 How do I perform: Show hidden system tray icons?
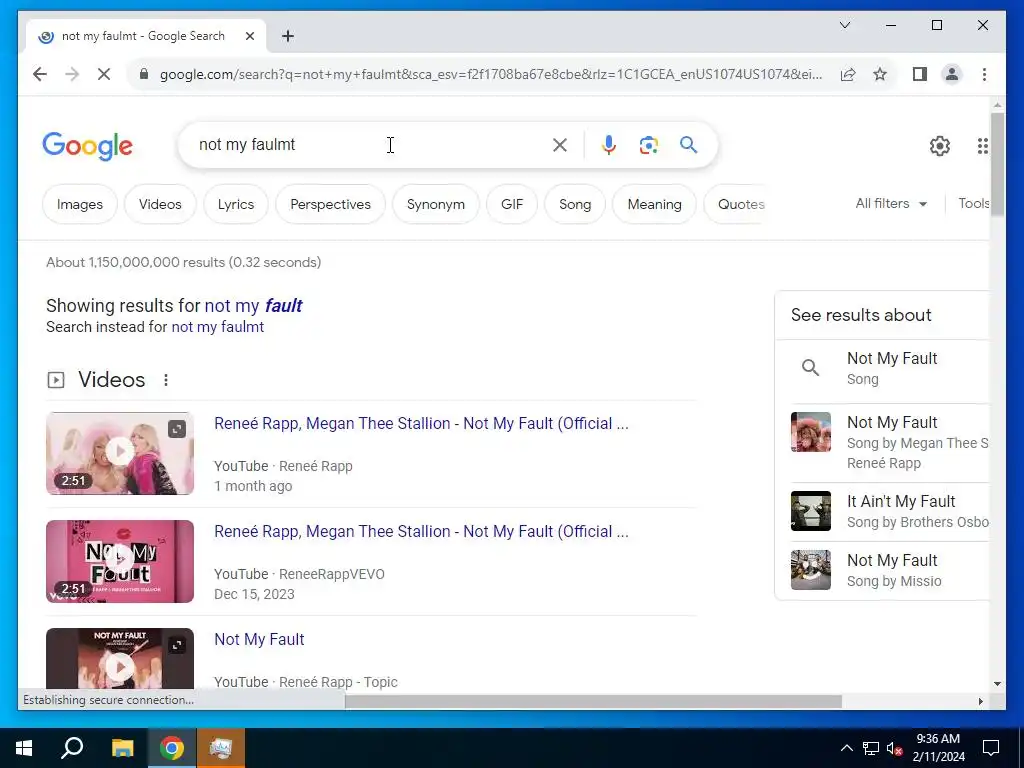point(846,748)
